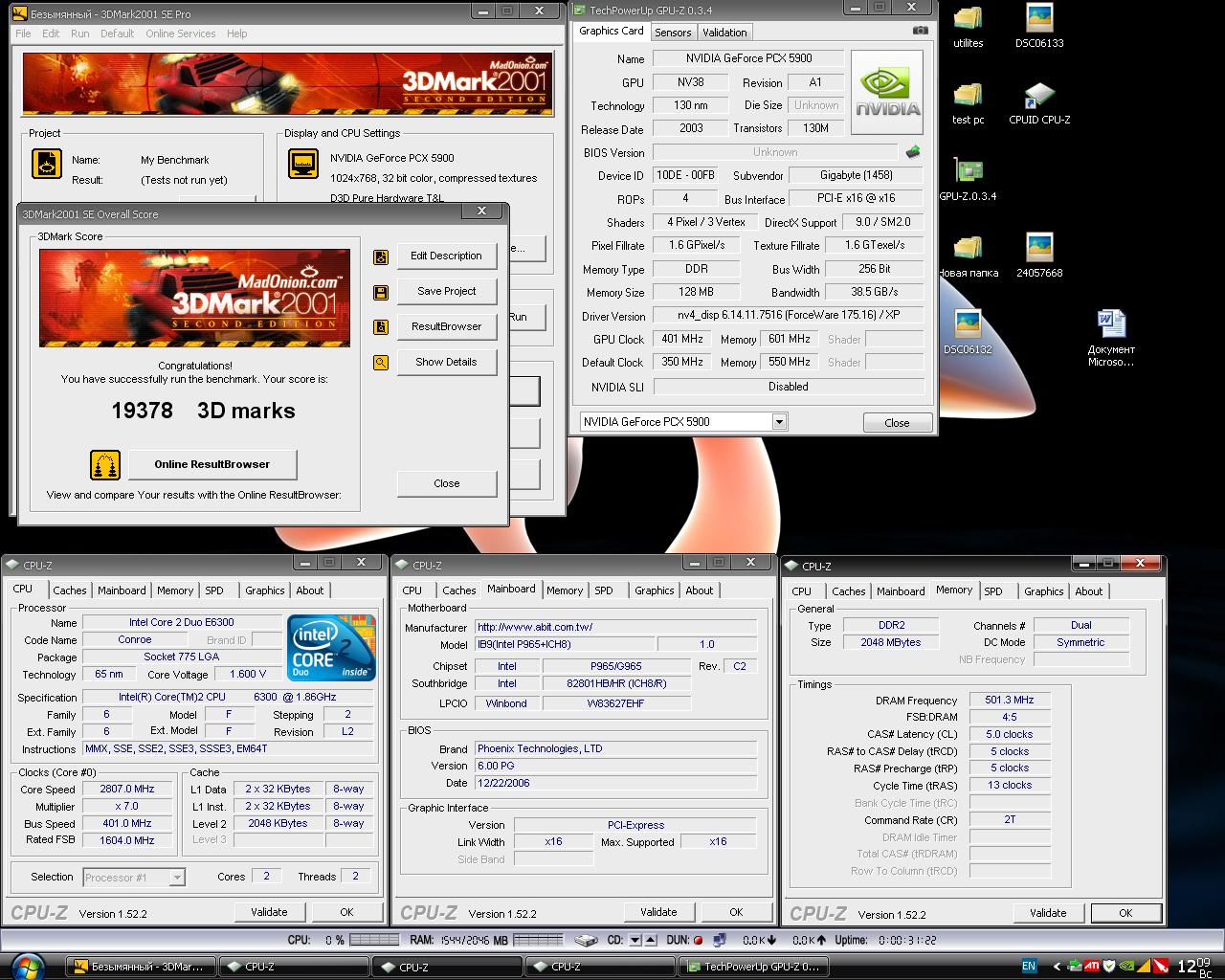
Task: Click the CD eject button in status bar
Action: click(x=651, y=941)
